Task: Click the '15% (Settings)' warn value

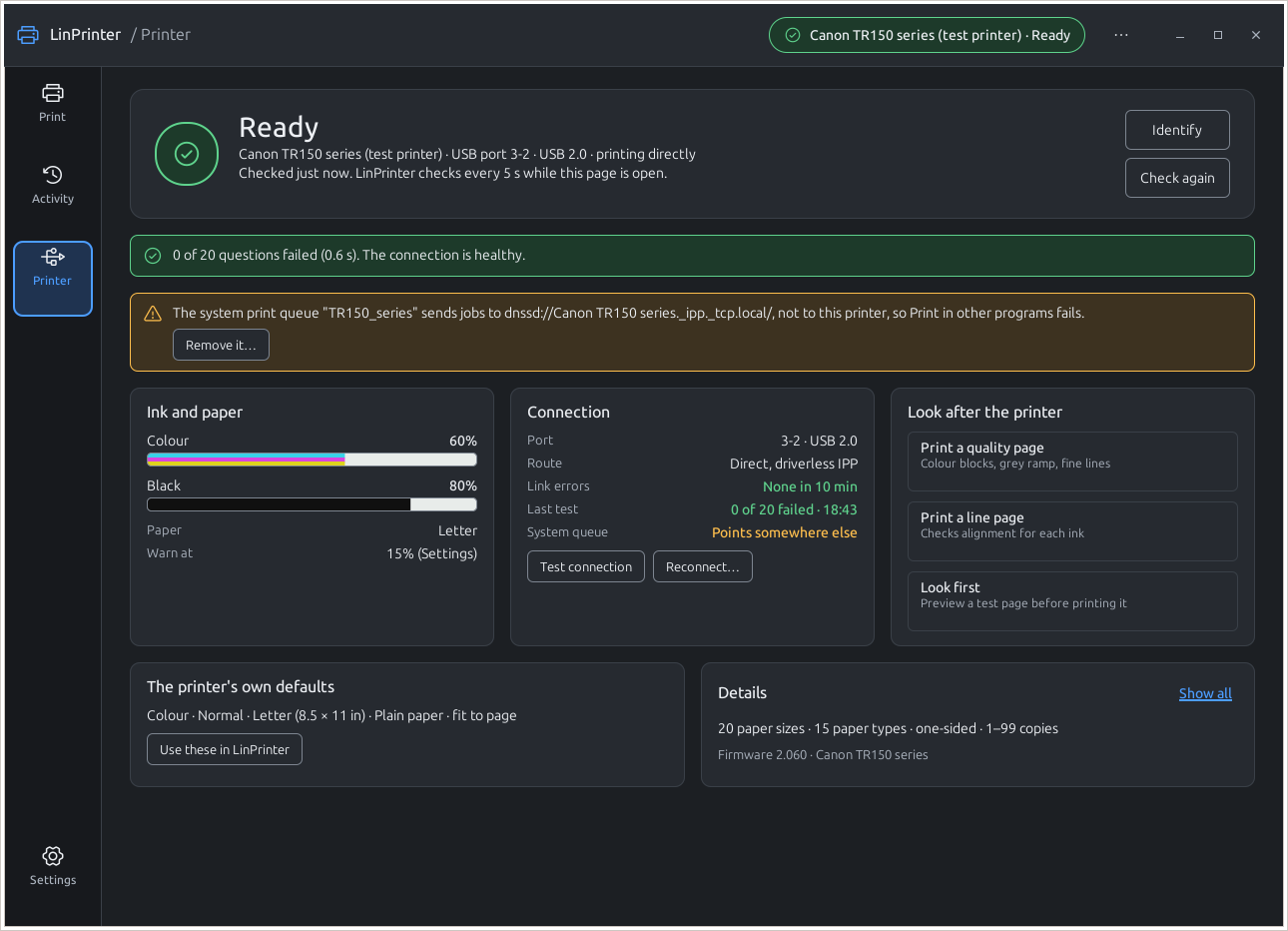Action: 432,553
